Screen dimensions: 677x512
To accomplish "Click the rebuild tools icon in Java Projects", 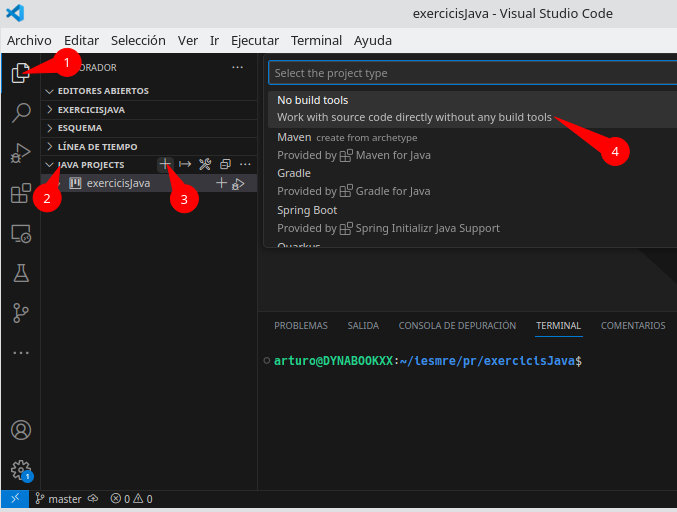I will tap(205, 164).
